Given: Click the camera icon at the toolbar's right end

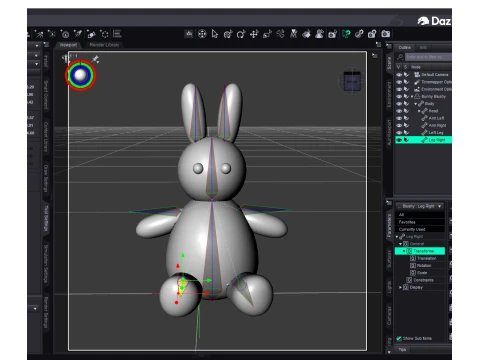Looking at the screenshot, I should (386, 34).
